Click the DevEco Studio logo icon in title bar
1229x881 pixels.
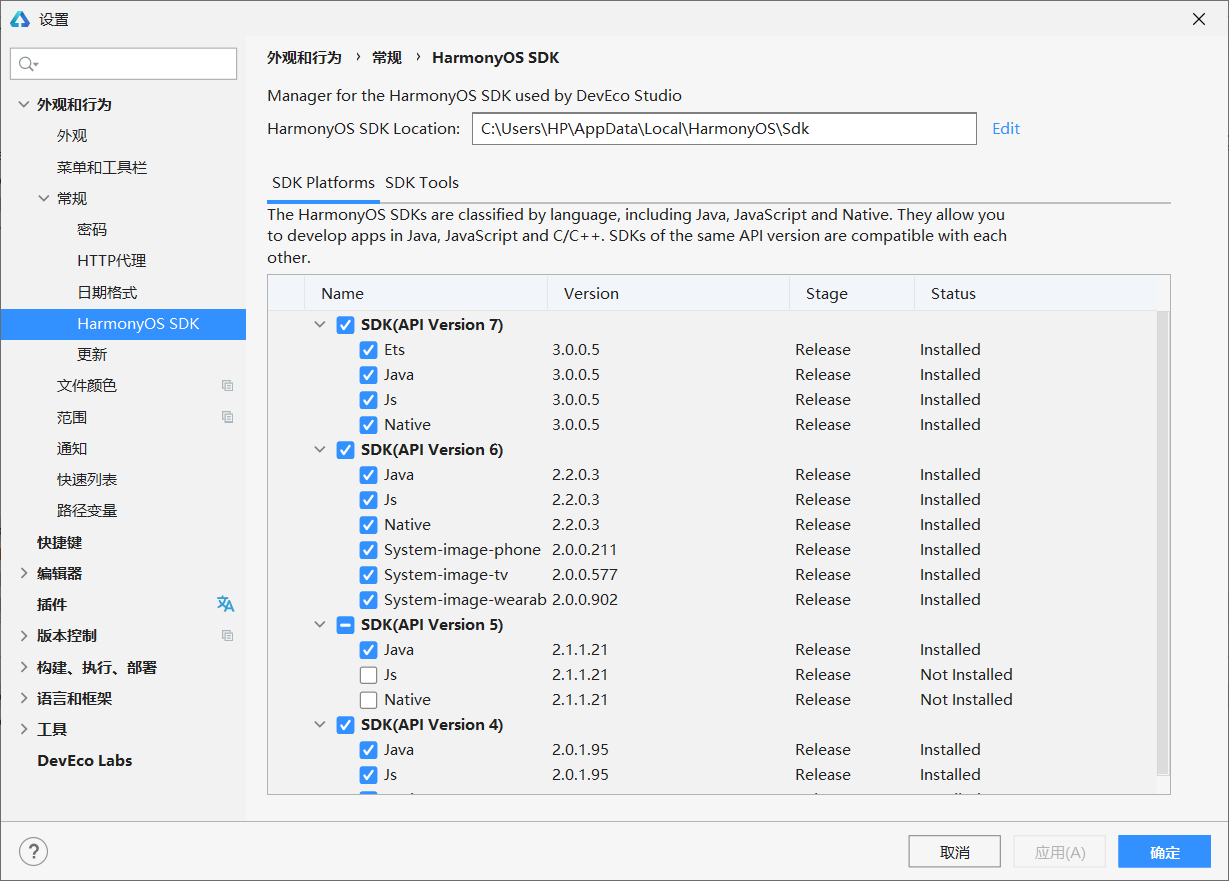point(20,19)
